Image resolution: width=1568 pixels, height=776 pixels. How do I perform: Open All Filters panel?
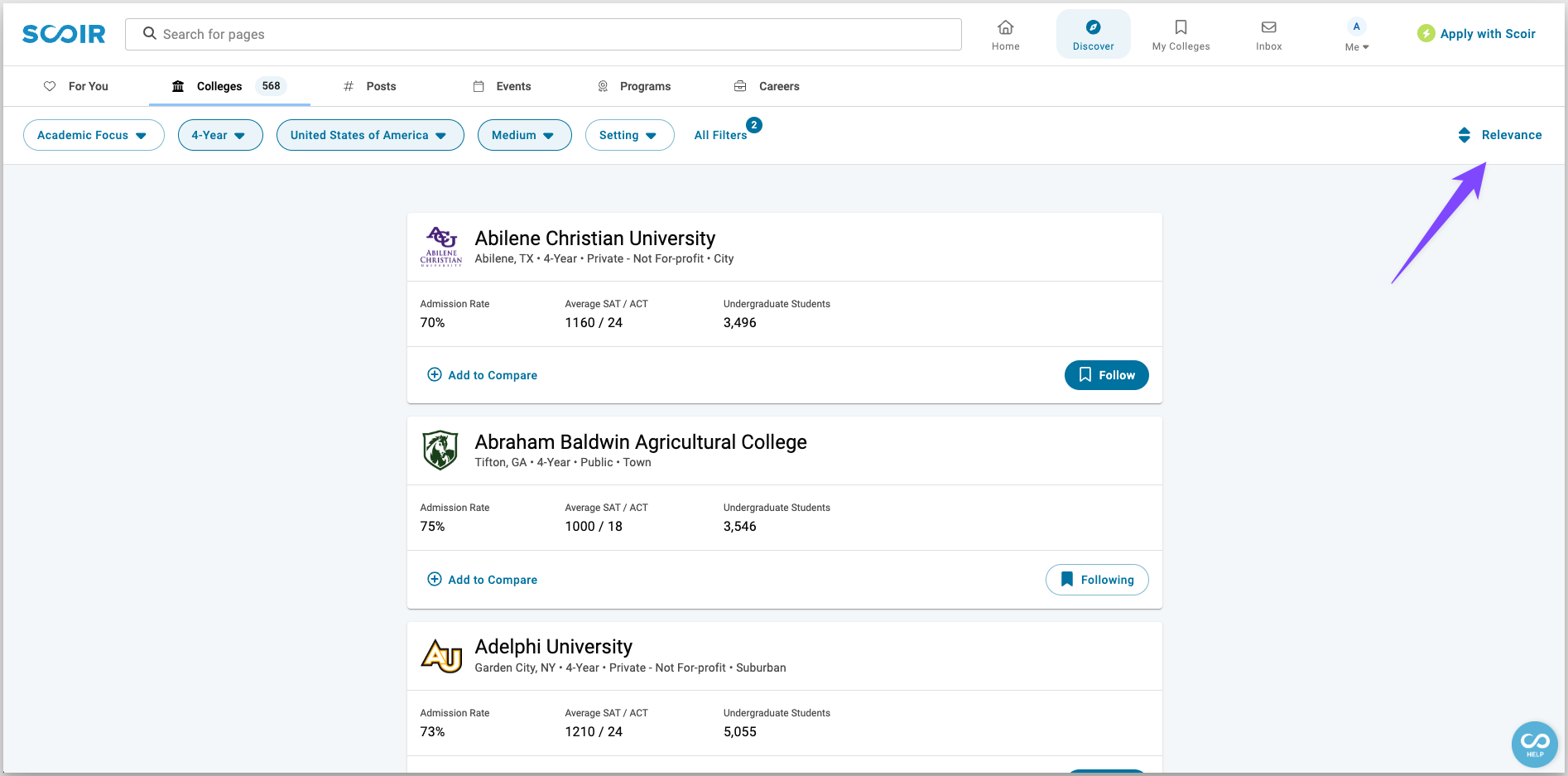(x=720, y=135)
